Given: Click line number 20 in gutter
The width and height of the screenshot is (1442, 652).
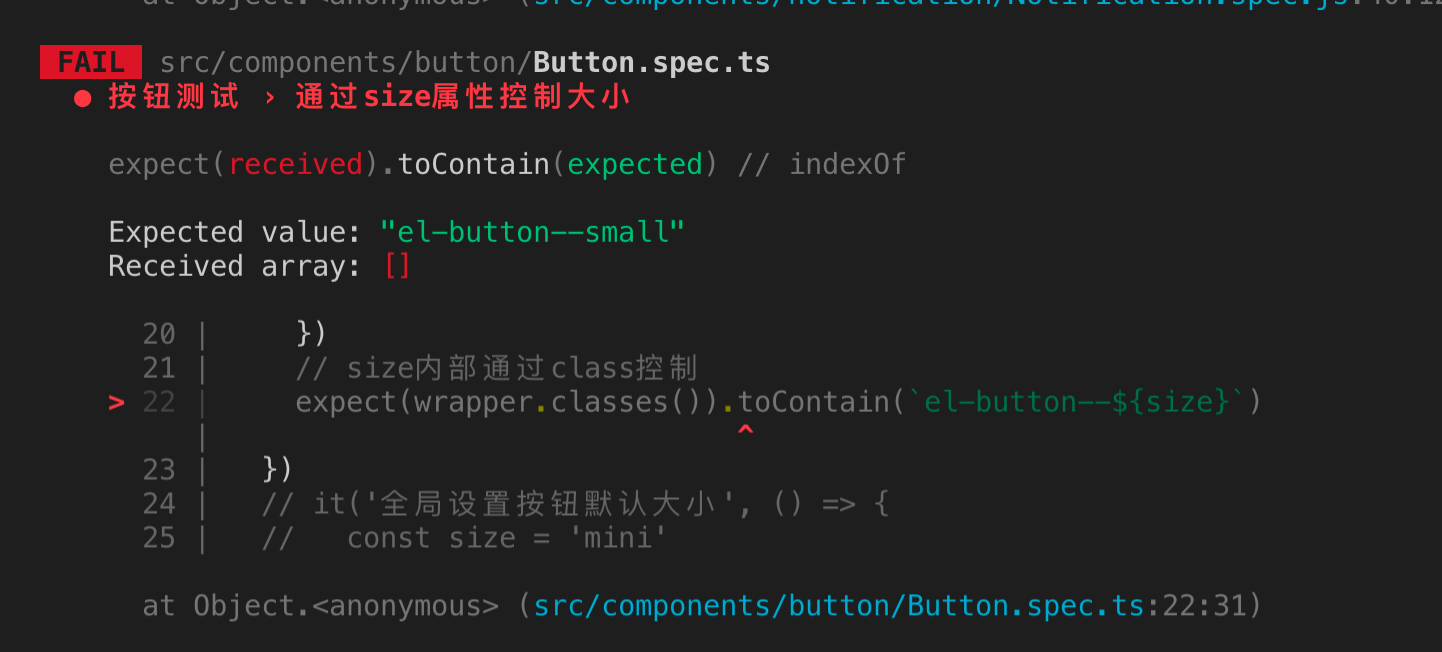Looking at the screenshot, I should pyautogui.click(x=159, y=333).
